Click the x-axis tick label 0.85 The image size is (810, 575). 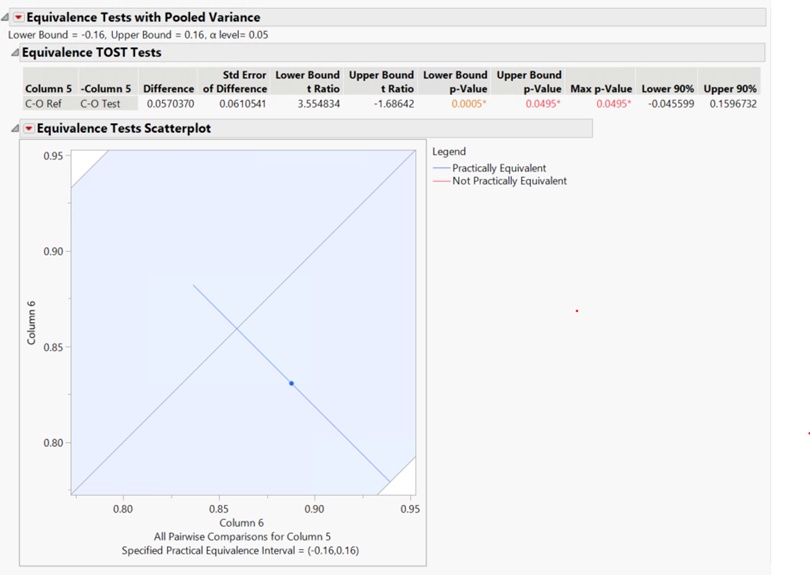coord(219,509)
